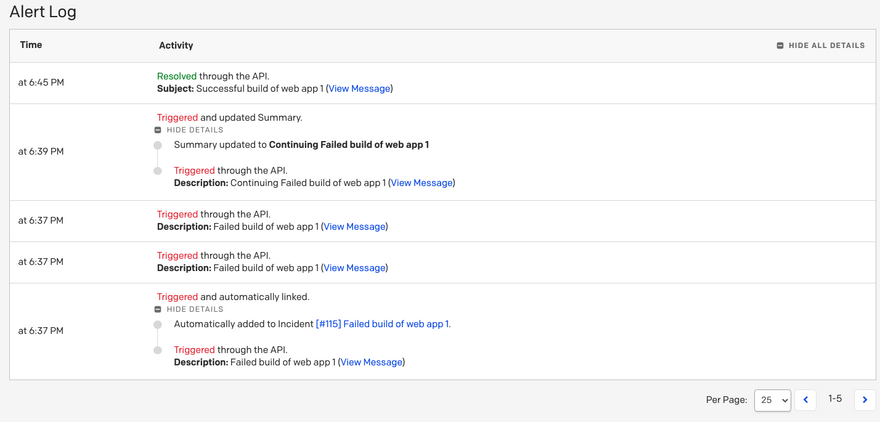View Message in the automatically linked entry
Screen dimensions: 880x422
371,362
